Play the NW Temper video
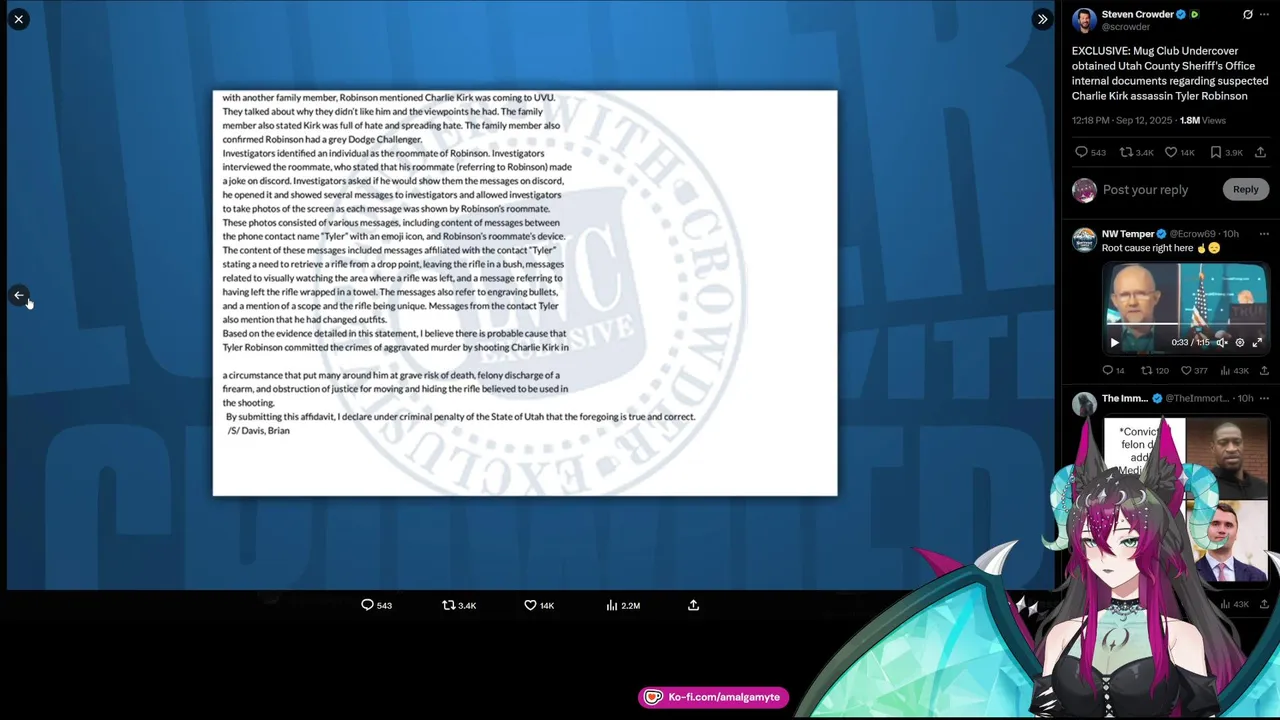 coord(1114,342)
